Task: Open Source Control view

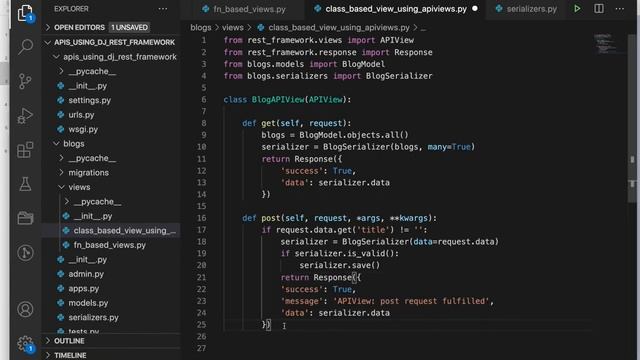Action: click(x=25, y=81)
